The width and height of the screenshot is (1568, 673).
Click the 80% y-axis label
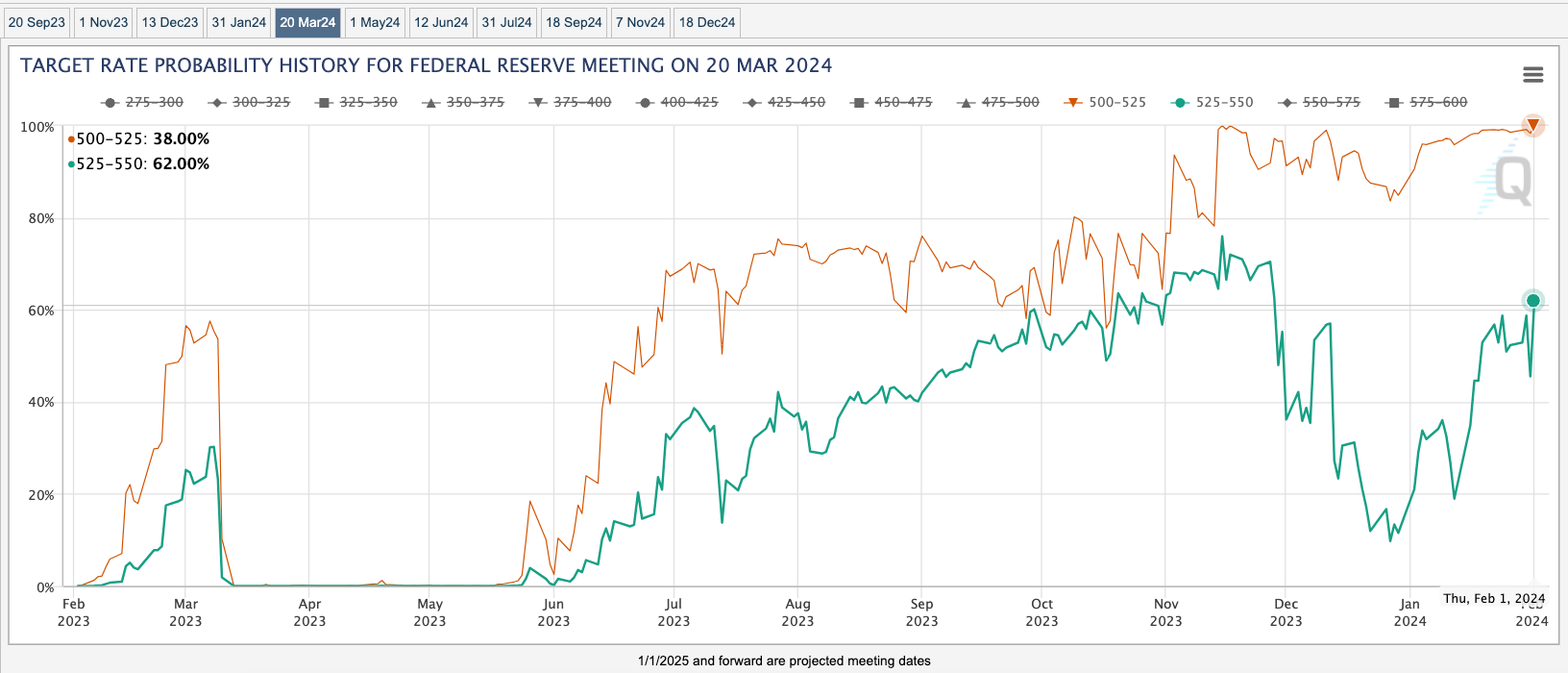pos(41,218)
